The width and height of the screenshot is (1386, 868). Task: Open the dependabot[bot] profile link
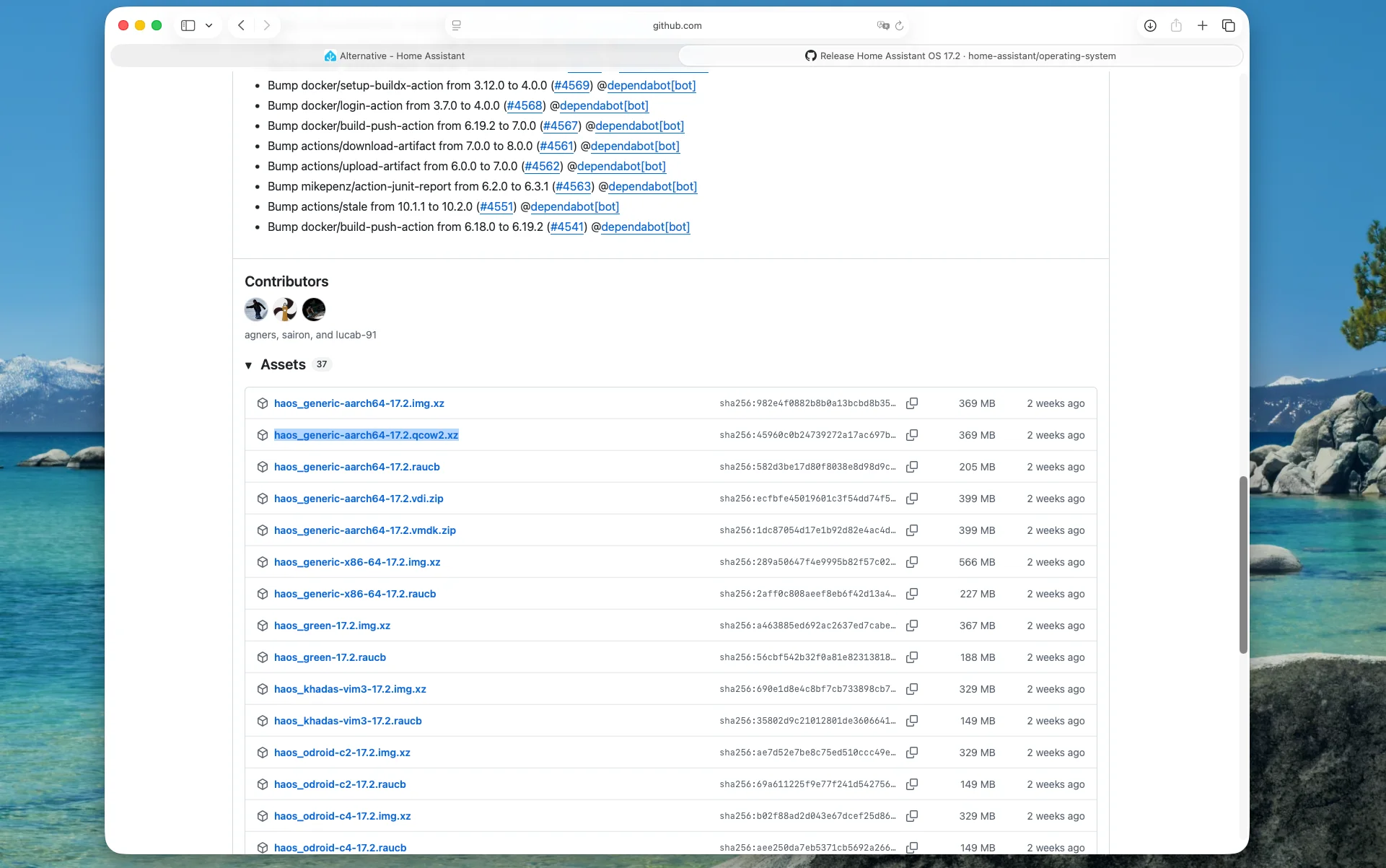click(x=652, y=85)
